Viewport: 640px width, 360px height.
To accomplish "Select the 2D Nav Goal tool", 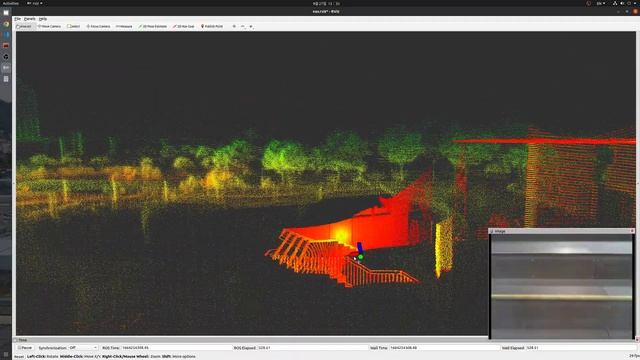I will pyautogui.click(x=183, y=27).
